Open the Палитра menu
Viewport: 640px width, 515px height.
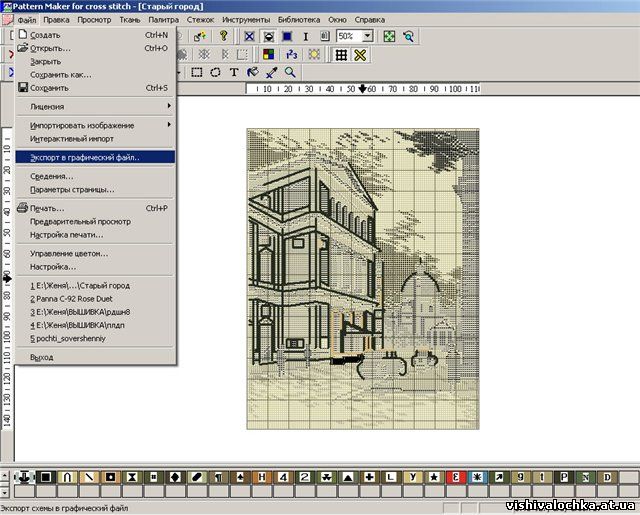pyautogui.click(x=163, y=20)
